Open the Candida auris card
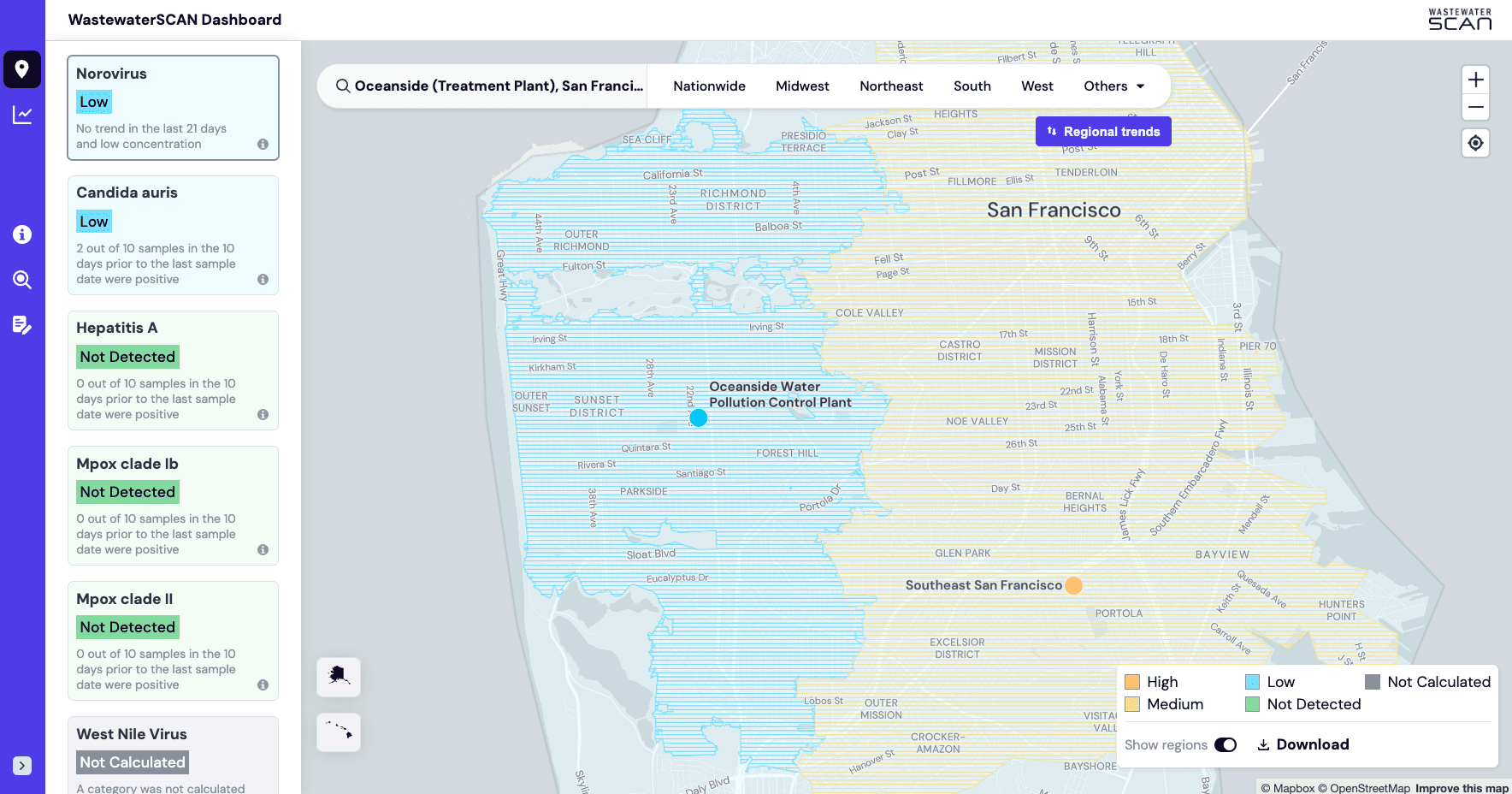 pos(173,235)
